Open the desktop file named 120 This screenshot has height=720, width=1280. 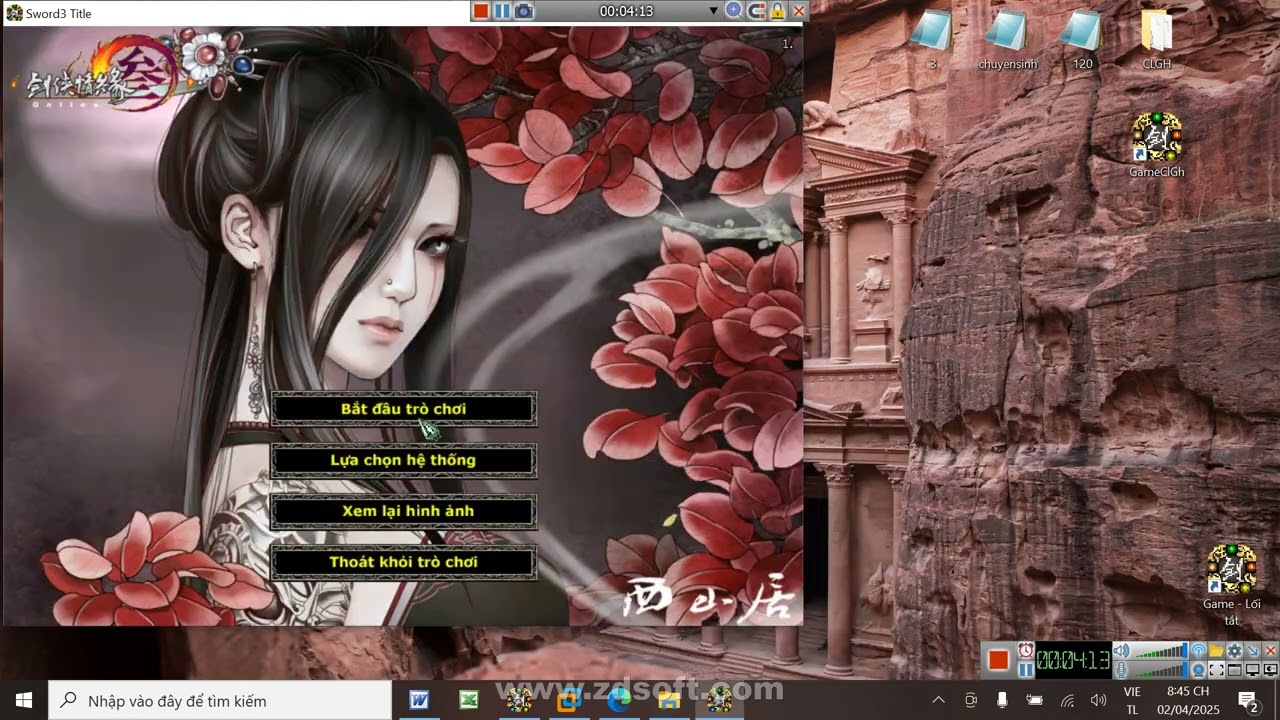click(1082, 40)
